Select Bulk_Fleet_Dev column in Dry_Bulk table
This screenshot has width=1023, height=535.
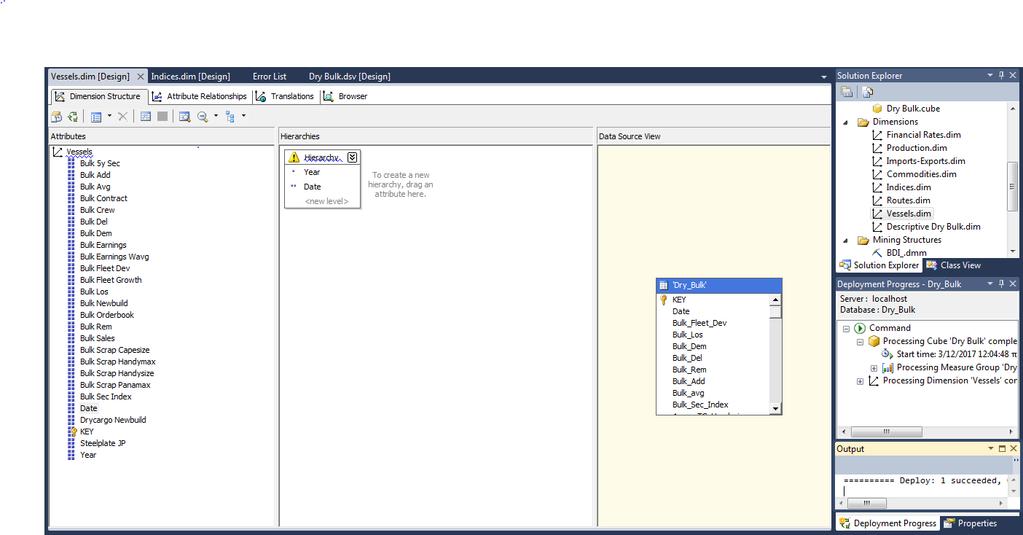pos(699,323)
